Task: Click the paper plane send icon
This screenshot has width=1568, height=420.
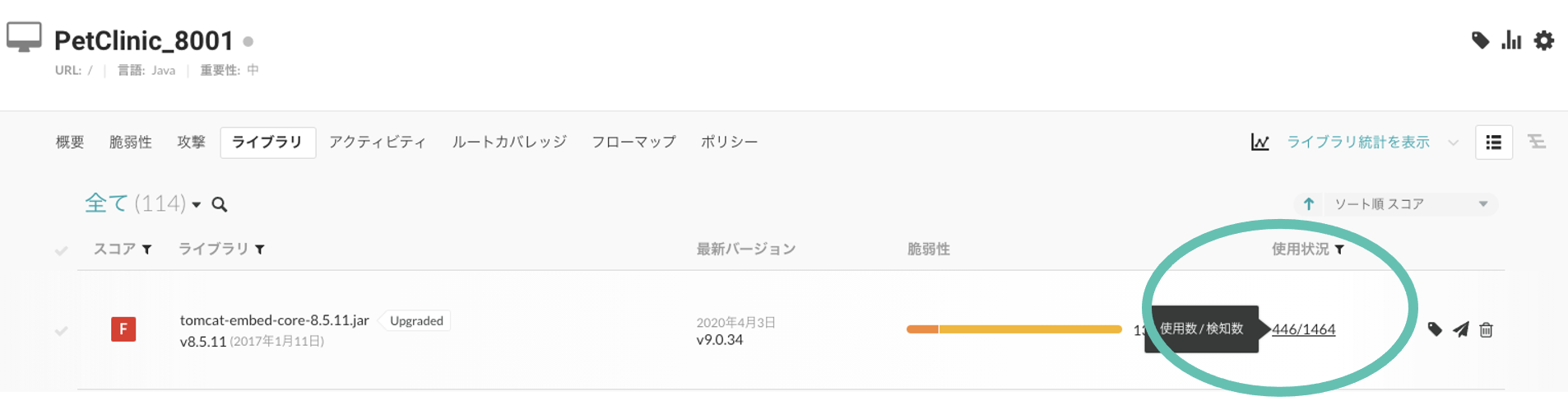Action: pyautogui.click(x=1461, y=329)
